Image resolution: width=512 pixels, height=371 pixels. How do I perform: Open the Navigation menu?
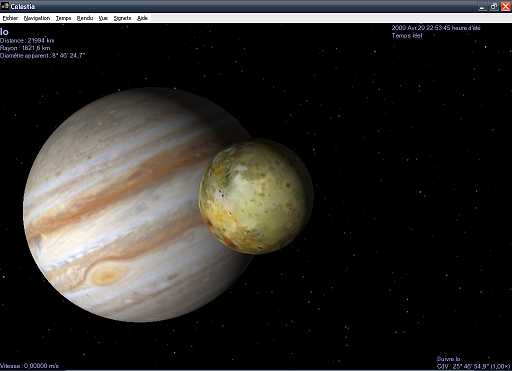(x=37, y=18)
